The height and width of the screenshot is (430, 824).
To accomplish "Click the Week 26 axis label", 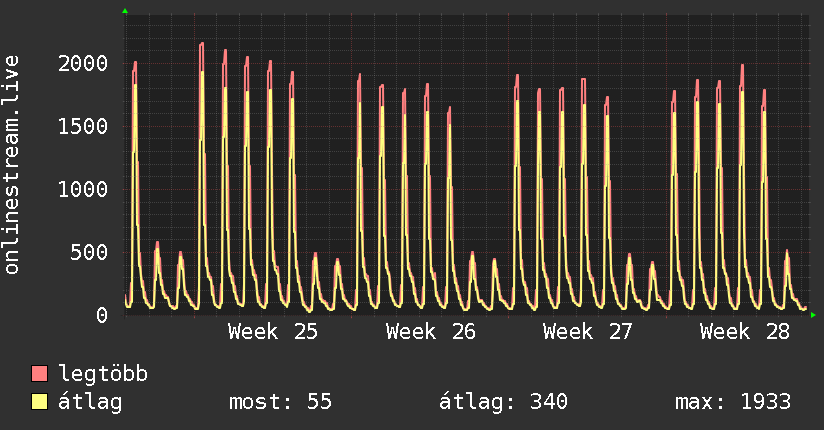I will click(430, 332).
